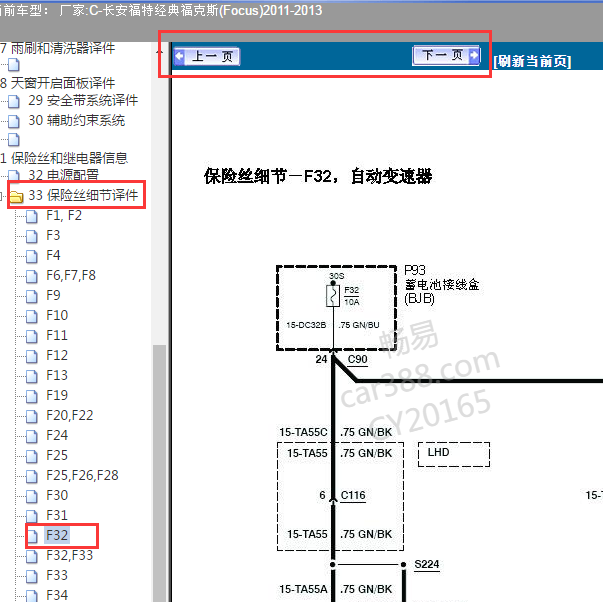
Task: Select the 33 保险丝细节译件 tree node
Action: 83,195
